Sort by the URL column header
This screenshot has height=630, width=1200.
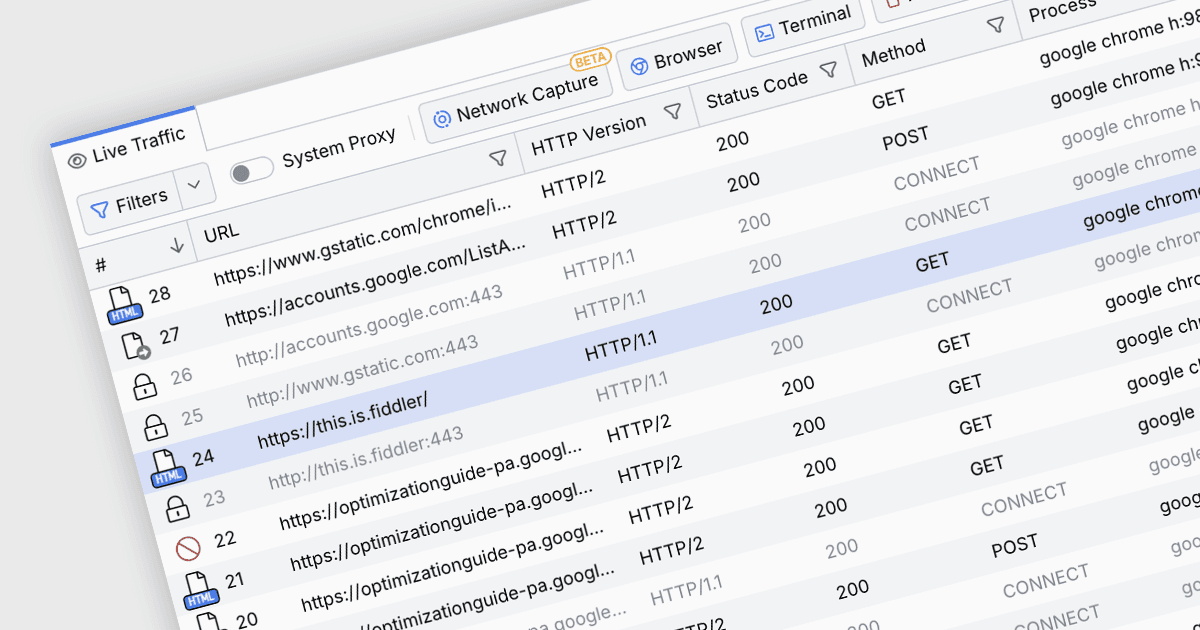(222, 233)
